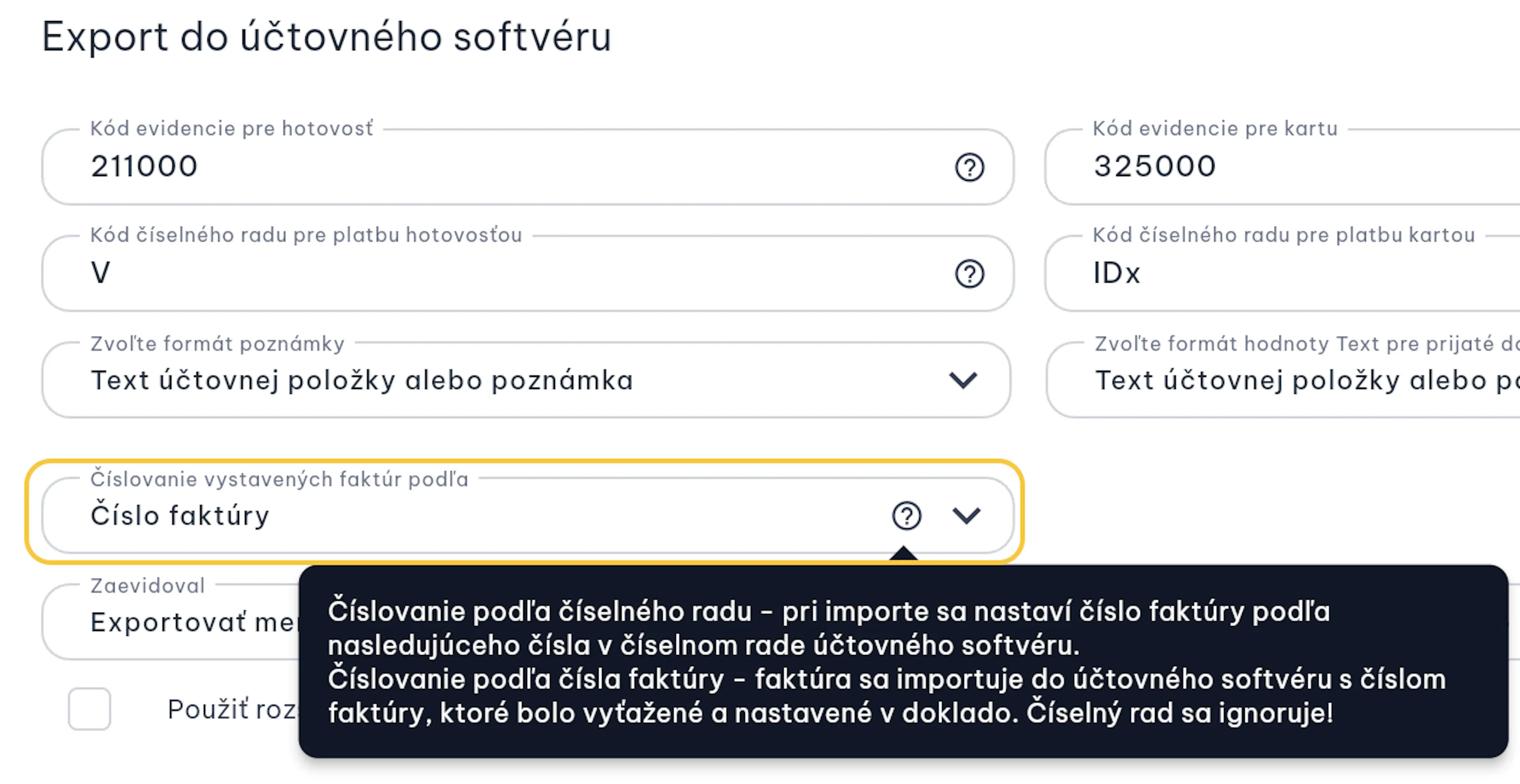Focus the Kód evidencie pre kartu field 325000
Screen dimensions: 1520x784
pyautogui.click(x=1282, y=167)
